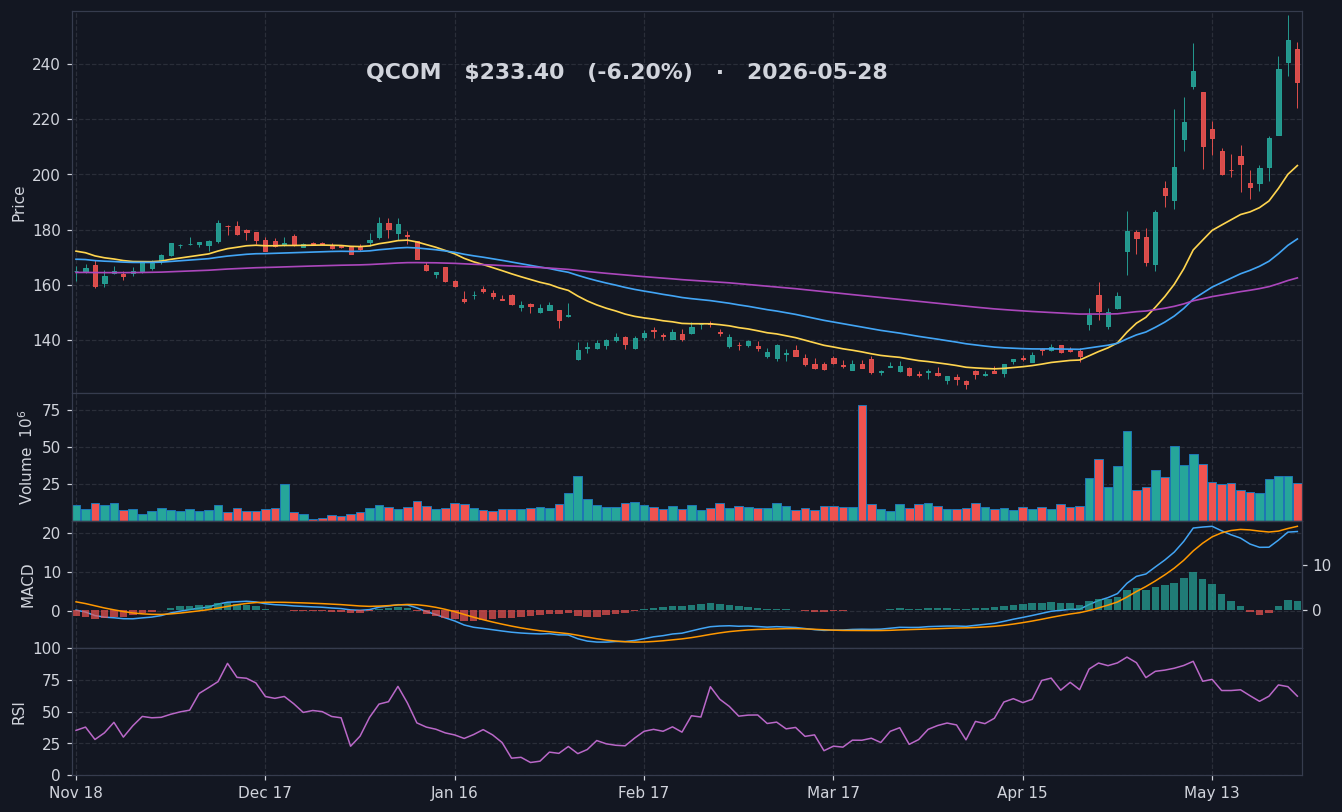The height and width of the screenshot is (812, 1342).
Task: Click the 10 tick on left MACD axis
Action: (52, 573)
